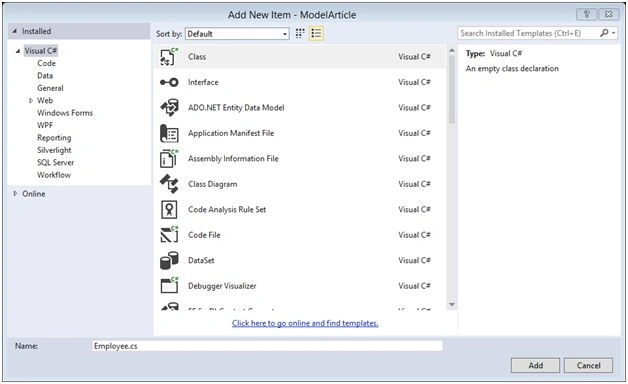Image resolution: width=628 pixels, height=384 pixels.
Task: Click the template list scroll up arrow
Action: coord(452,50)
